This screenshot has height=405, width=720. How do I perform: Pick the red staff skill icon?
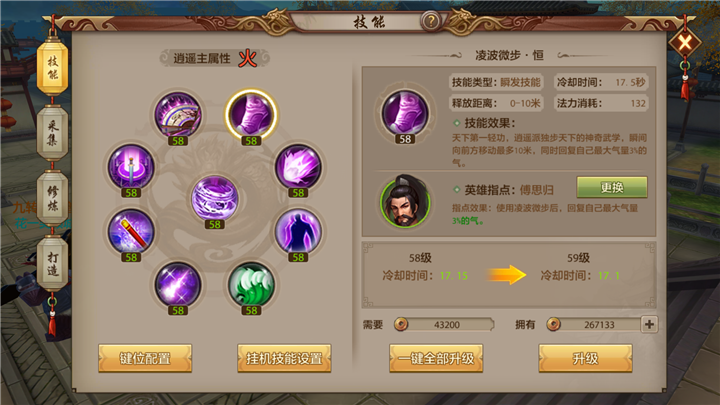pyautogui.click(x=131, y=231)
